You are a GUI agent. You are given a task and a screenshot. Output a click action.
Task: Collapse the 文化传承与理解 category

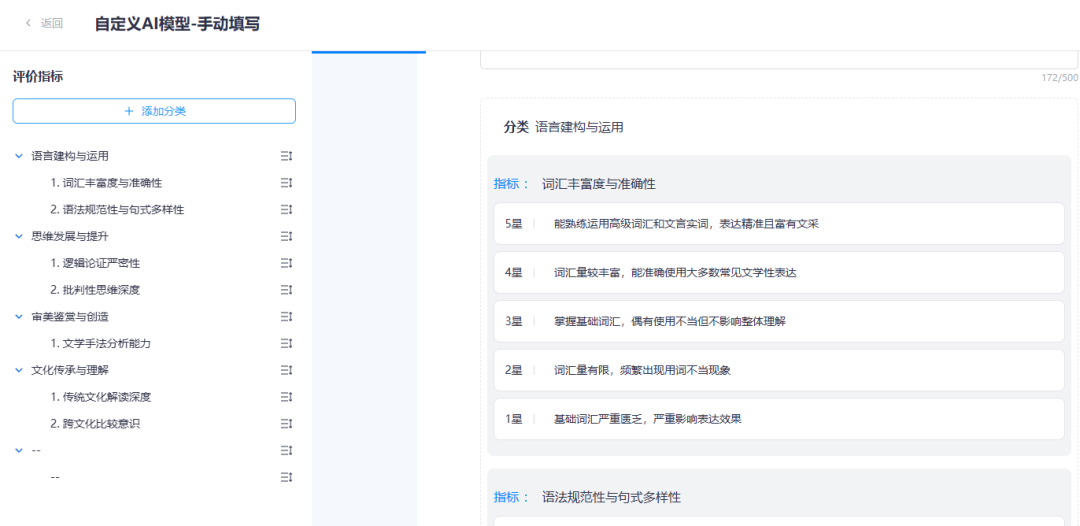pos(19,370)
